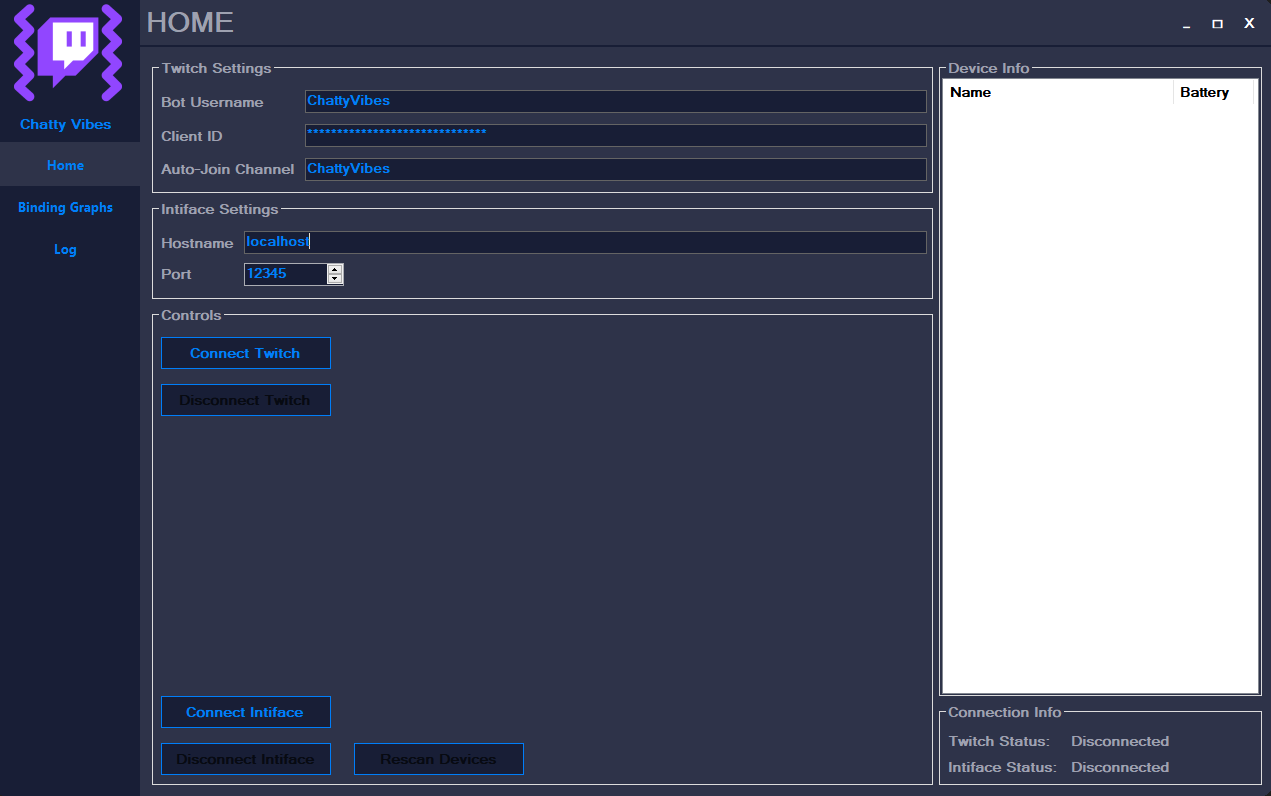This screenshot has width=1271, height=796.
Task: Click the Client ID label
Action: pyautogui.click(x=192, y=136)
